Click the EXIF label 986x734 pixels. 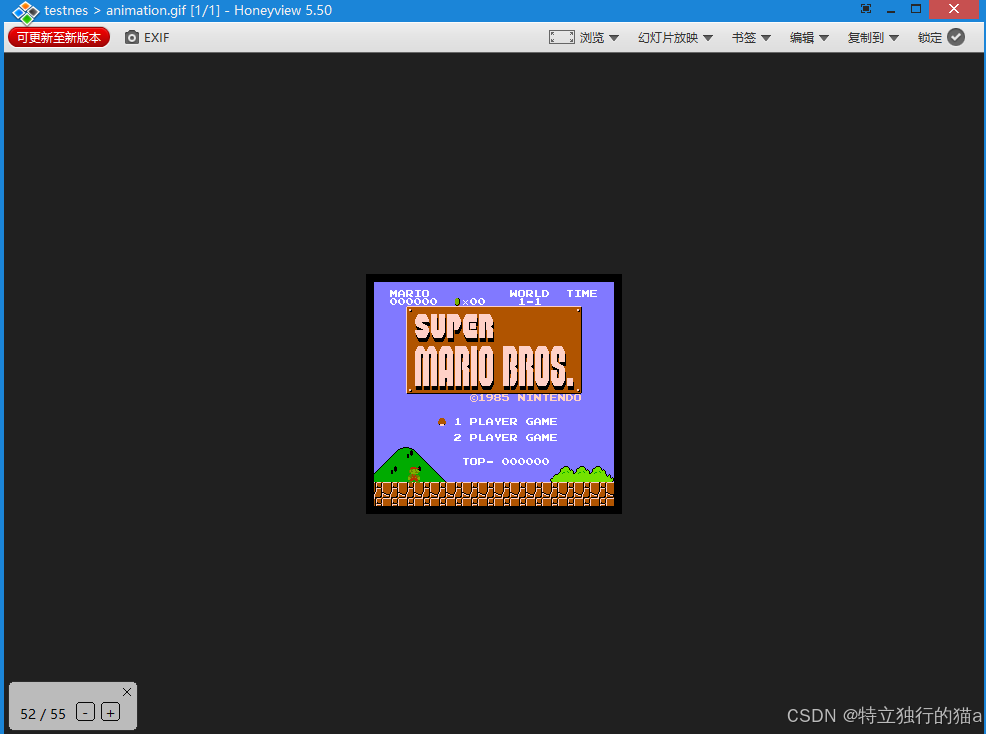pos(157,38)
